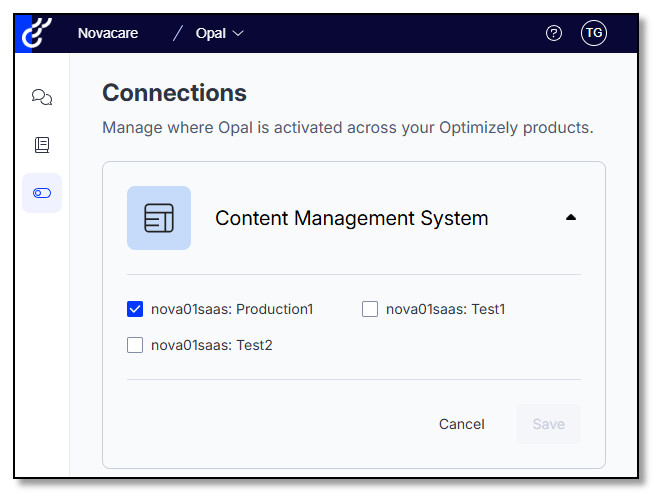653x493 pixels.
Task: Click the nova01saas: Test2 label
Action: 212,345
